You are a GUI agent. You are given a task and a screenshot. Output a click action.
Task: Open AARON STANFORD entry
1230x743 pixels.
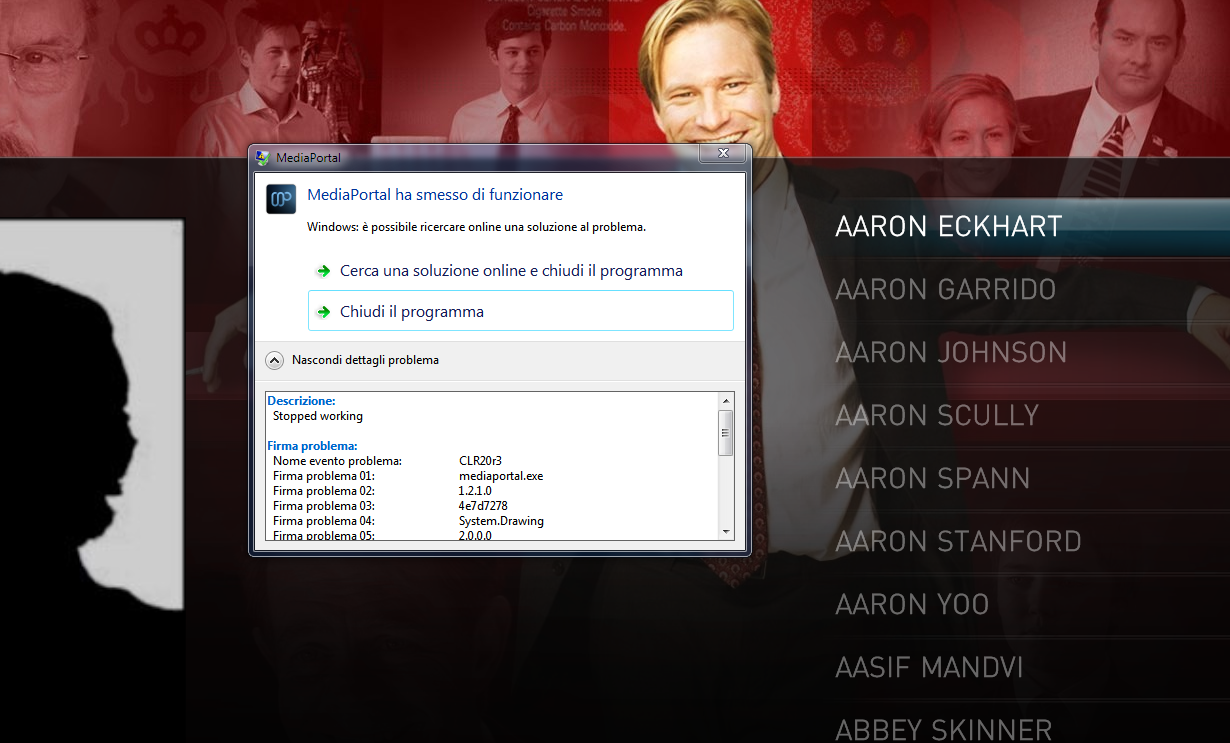point(958,542)
